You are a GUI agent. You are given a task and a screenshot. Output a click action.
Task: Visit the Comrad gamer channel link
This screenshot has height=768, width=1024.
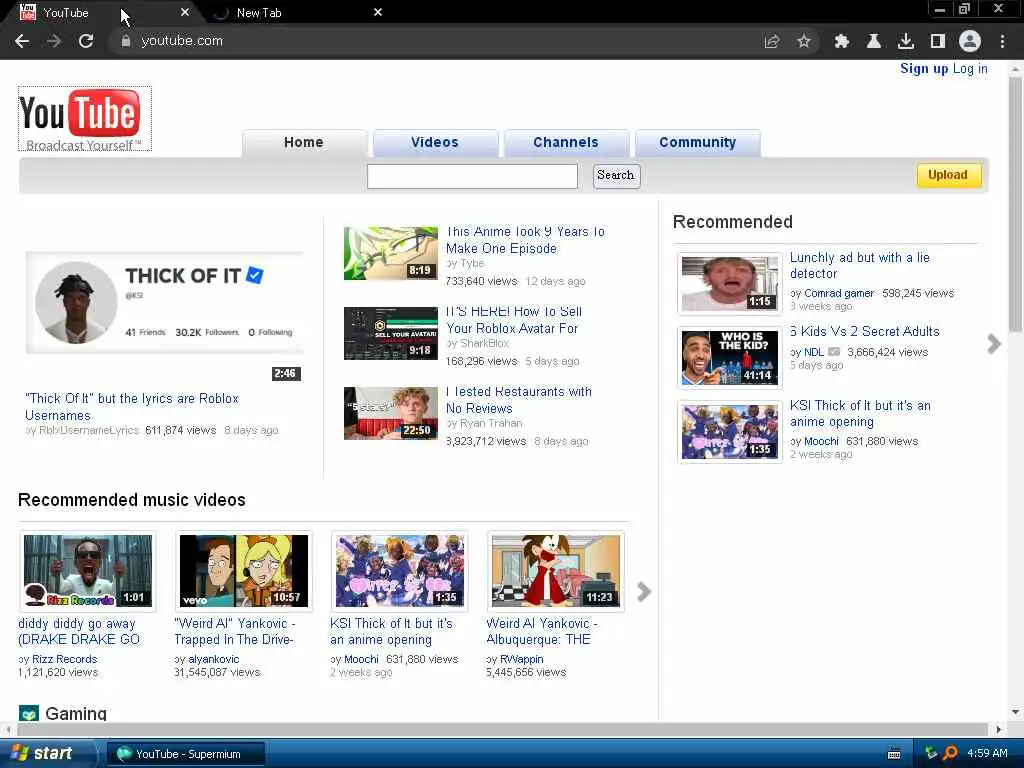click(x=839, y=293)
